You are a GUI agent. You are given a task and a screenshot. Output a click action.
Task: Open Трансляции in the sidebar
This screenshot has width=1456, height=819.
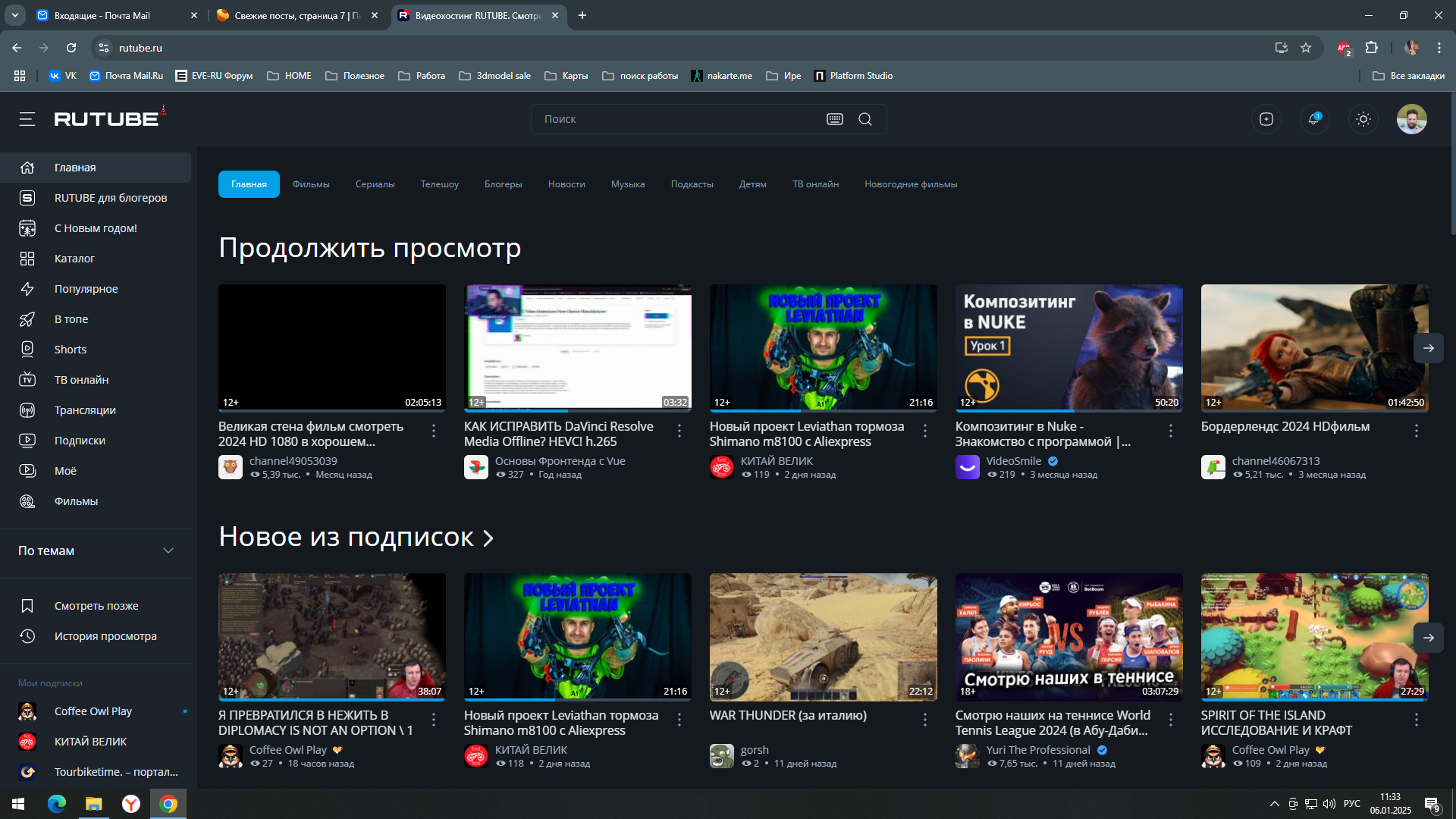pyautogui.click(x=85, y=410)
